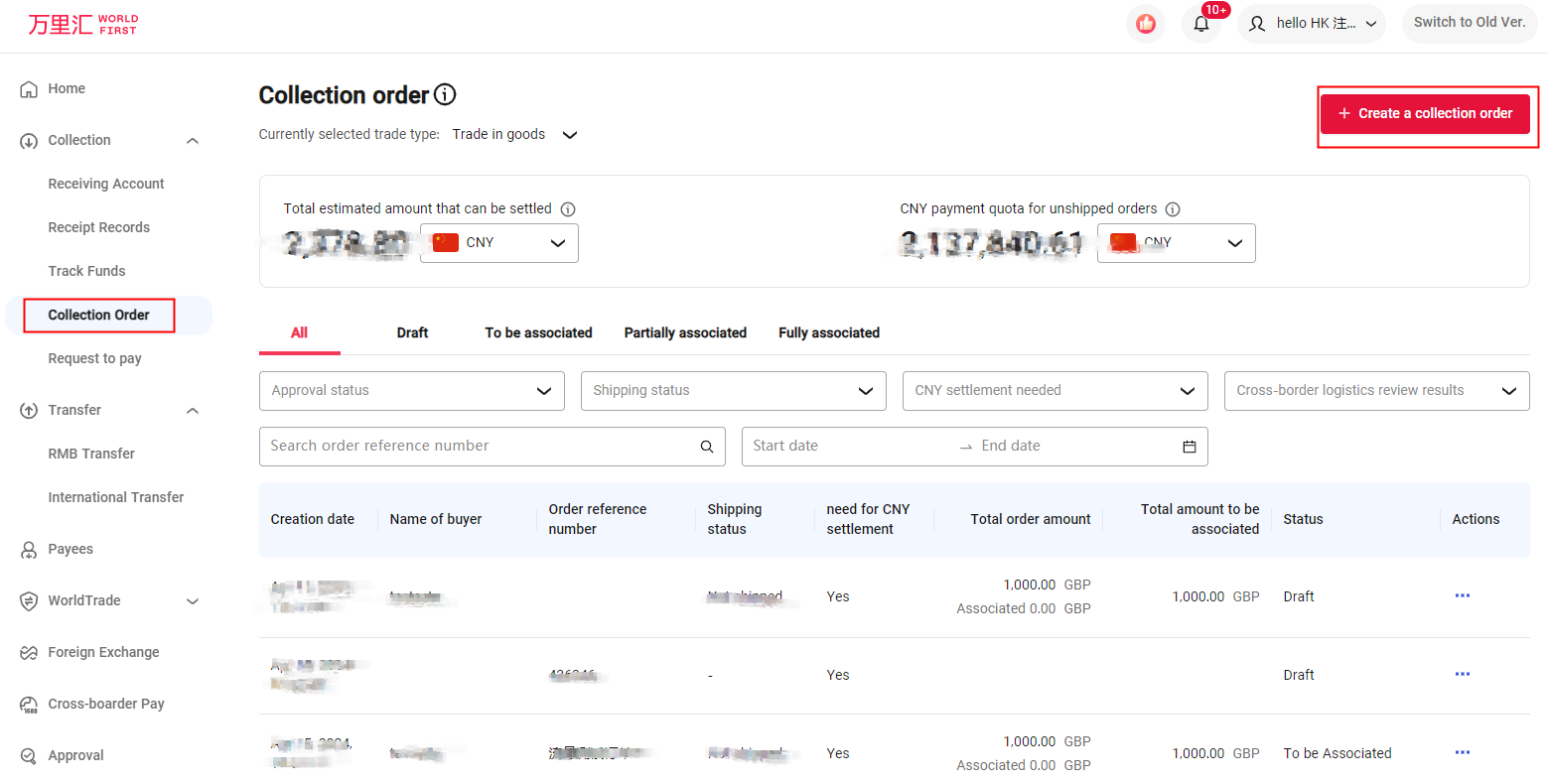The image size is (1548, 784).
Task: Click the notification bell icon
Action: [x=1200, y=24]
